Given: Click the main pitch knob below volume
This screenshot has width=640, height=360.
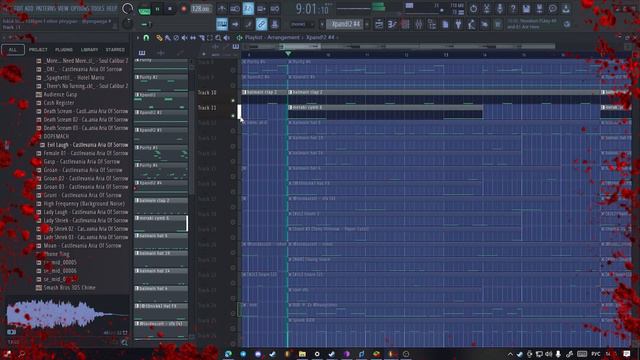Looking at the screenshot, I should [x=127, y=24].
